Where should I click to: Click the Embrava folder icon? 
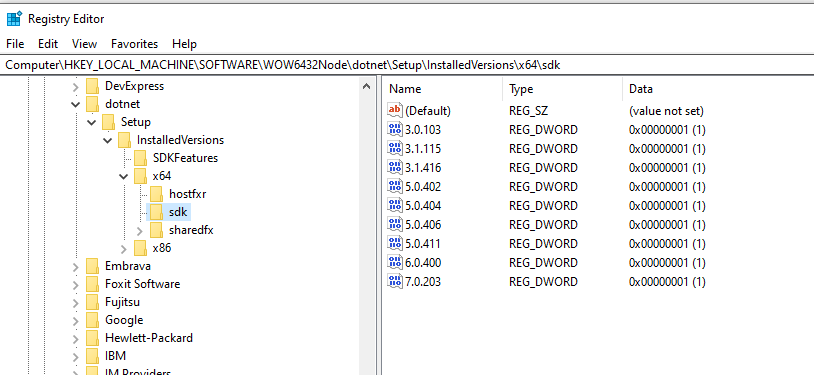pyautogui.click(x=92, y=266)
